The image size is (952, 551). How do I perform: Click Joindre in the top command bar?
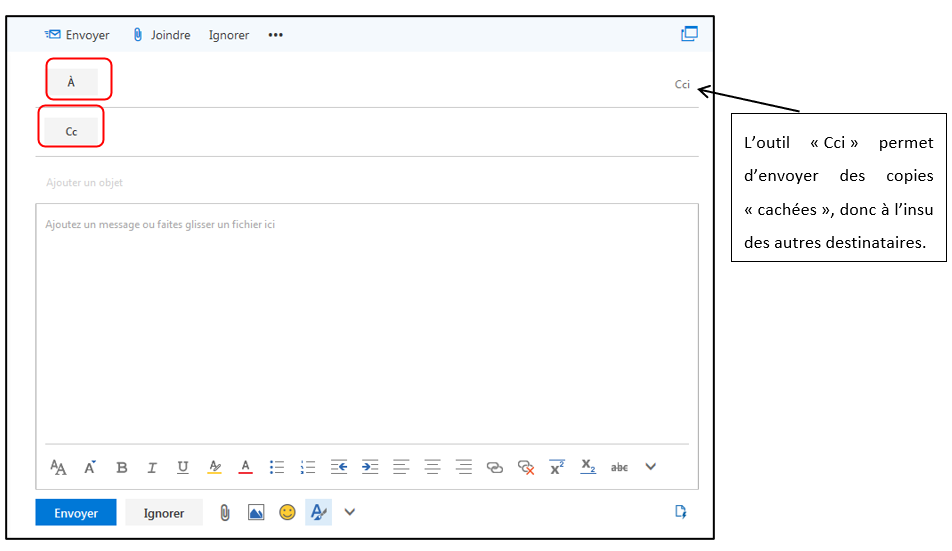coord(161,35)
